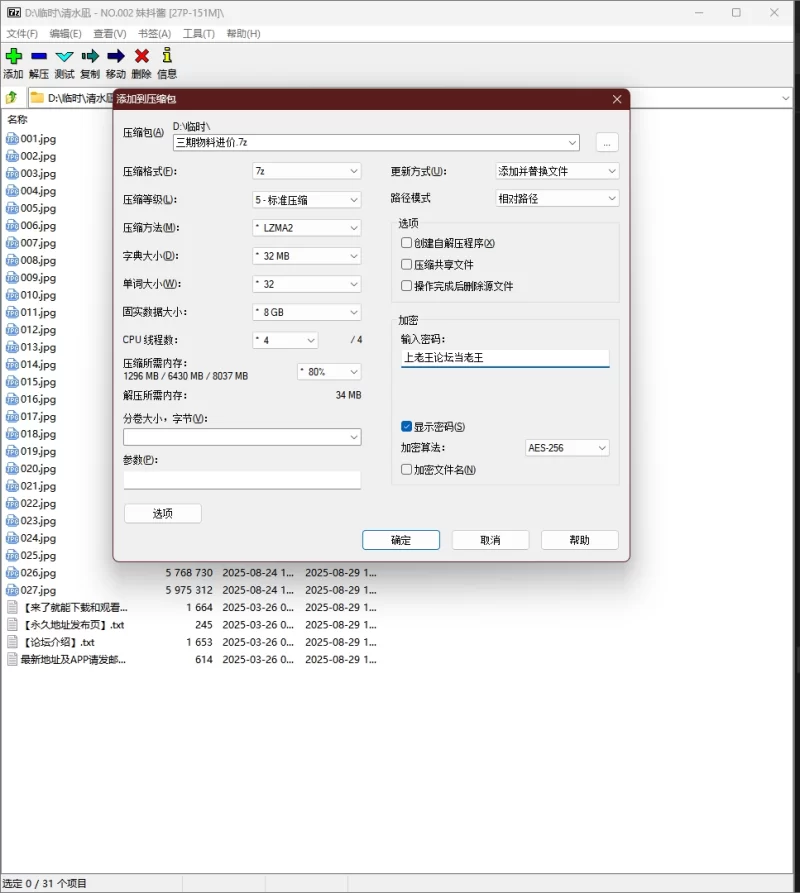Select the 012.jpg file name
The height and width of the screenshot is (893, 800).
point(38,330)
